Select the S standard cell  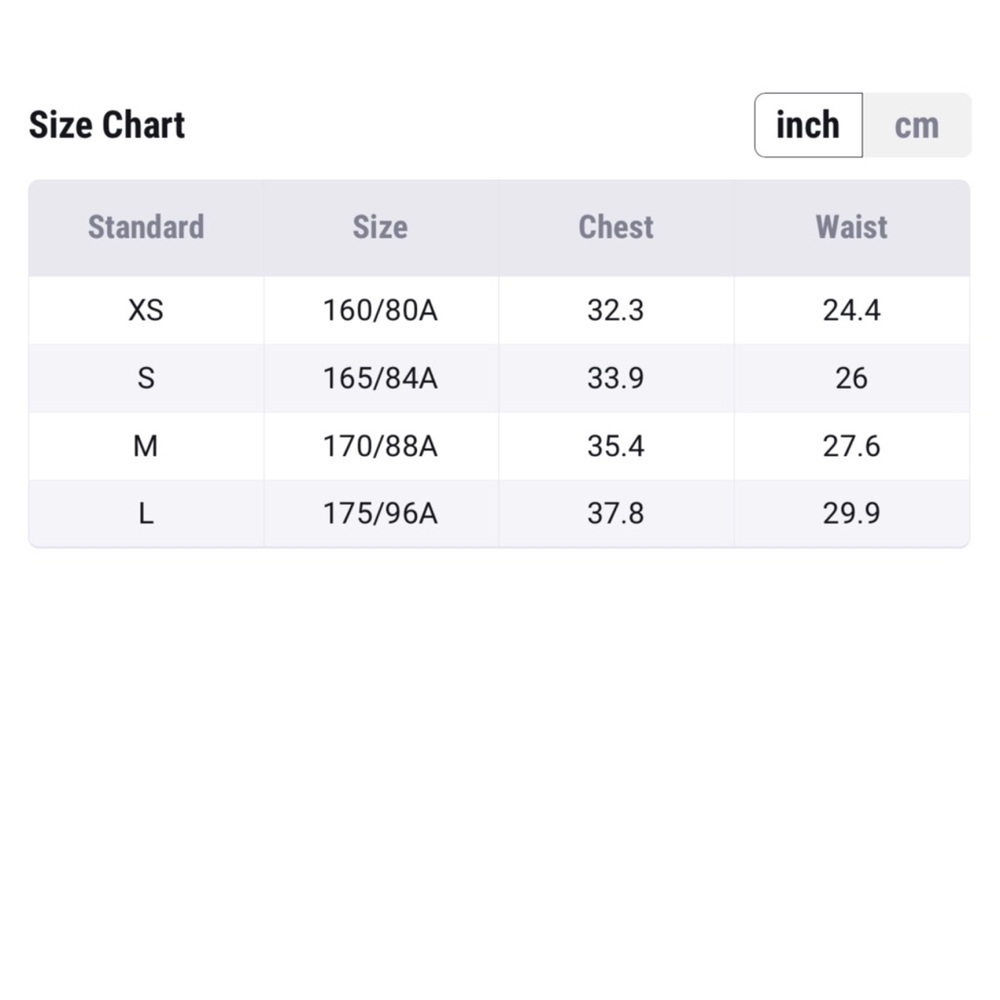(x=146, y=378)
